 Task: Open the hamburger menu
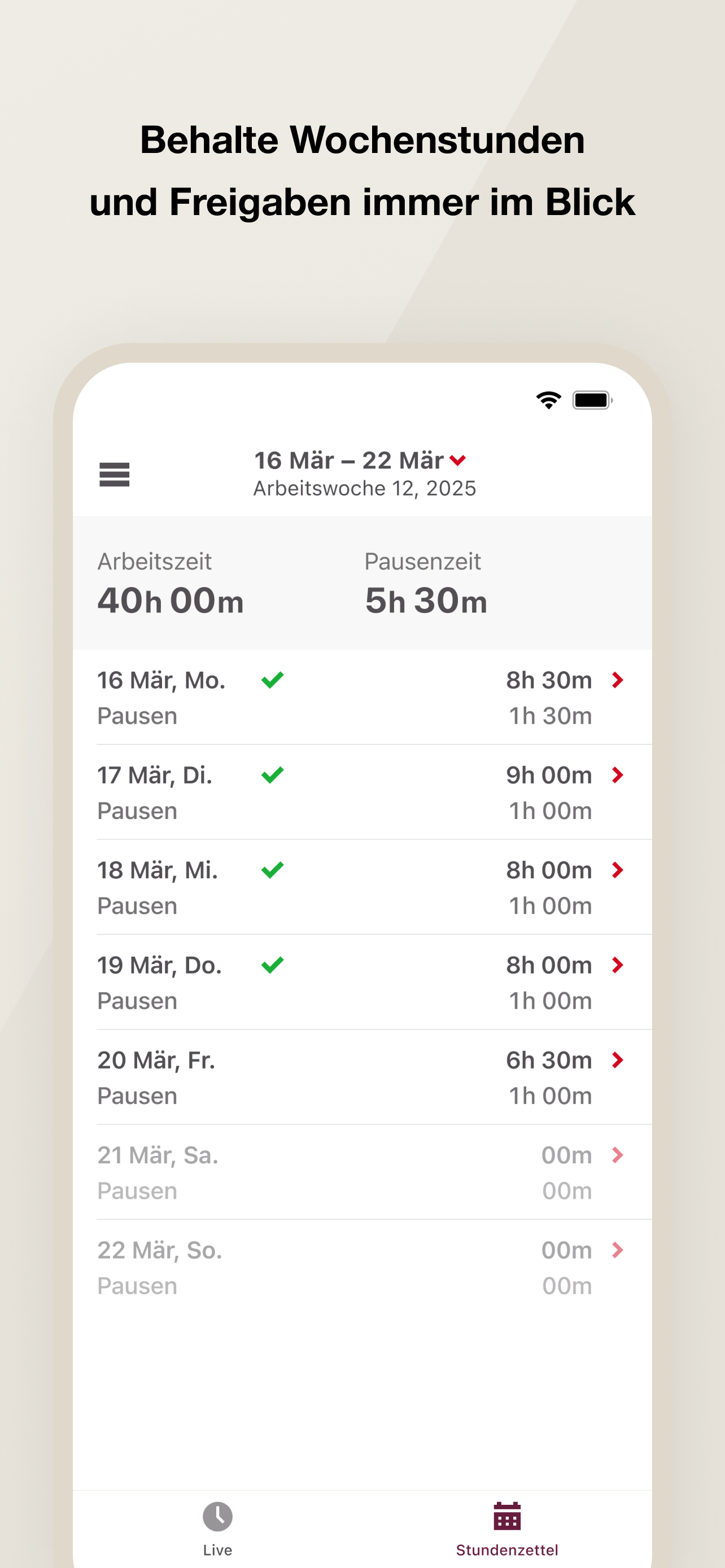click(x=115, y=474)
